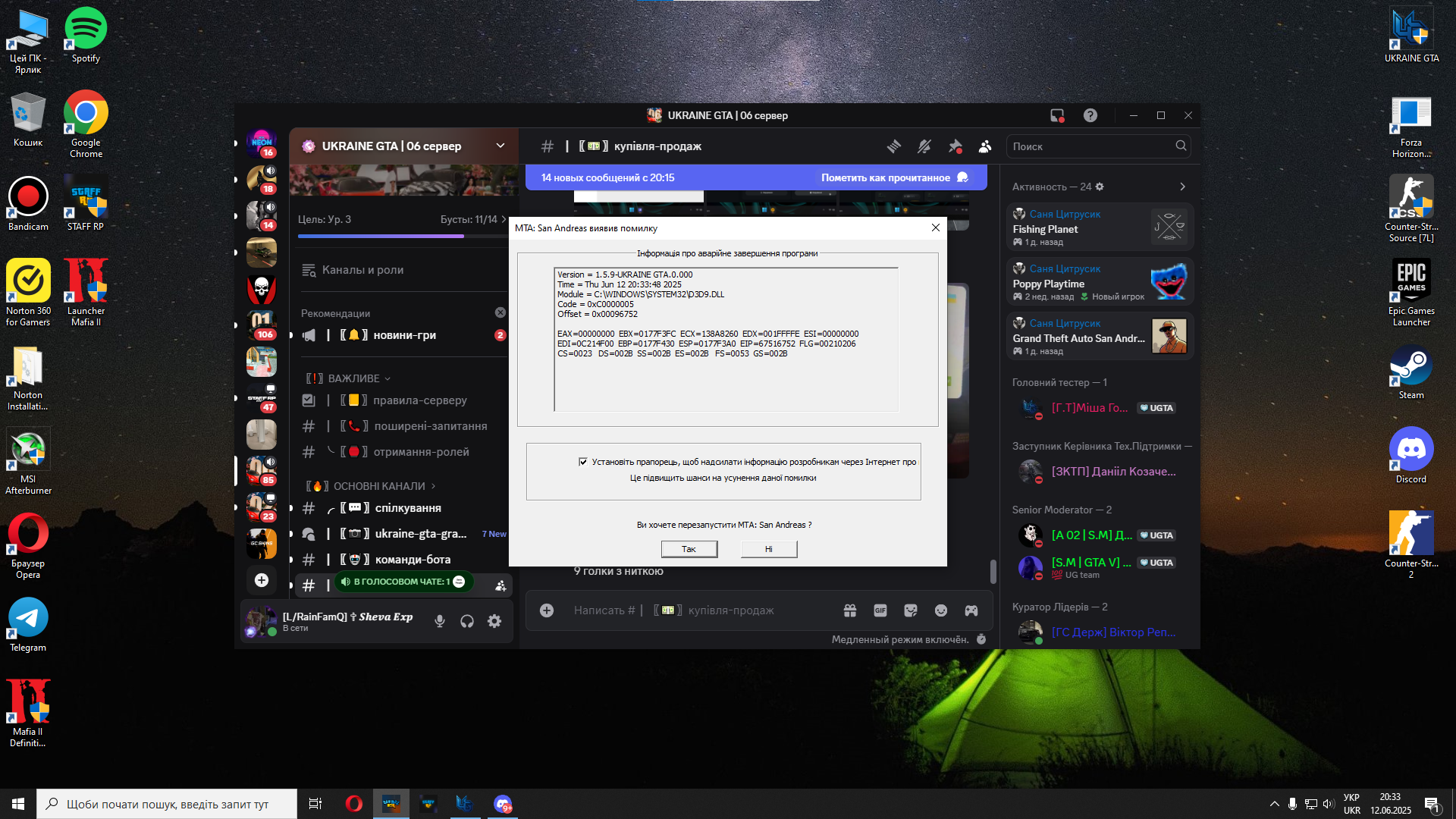Open Telegram desktop shortcut
Screen dimensions: 1456x819
coord(28,625)
